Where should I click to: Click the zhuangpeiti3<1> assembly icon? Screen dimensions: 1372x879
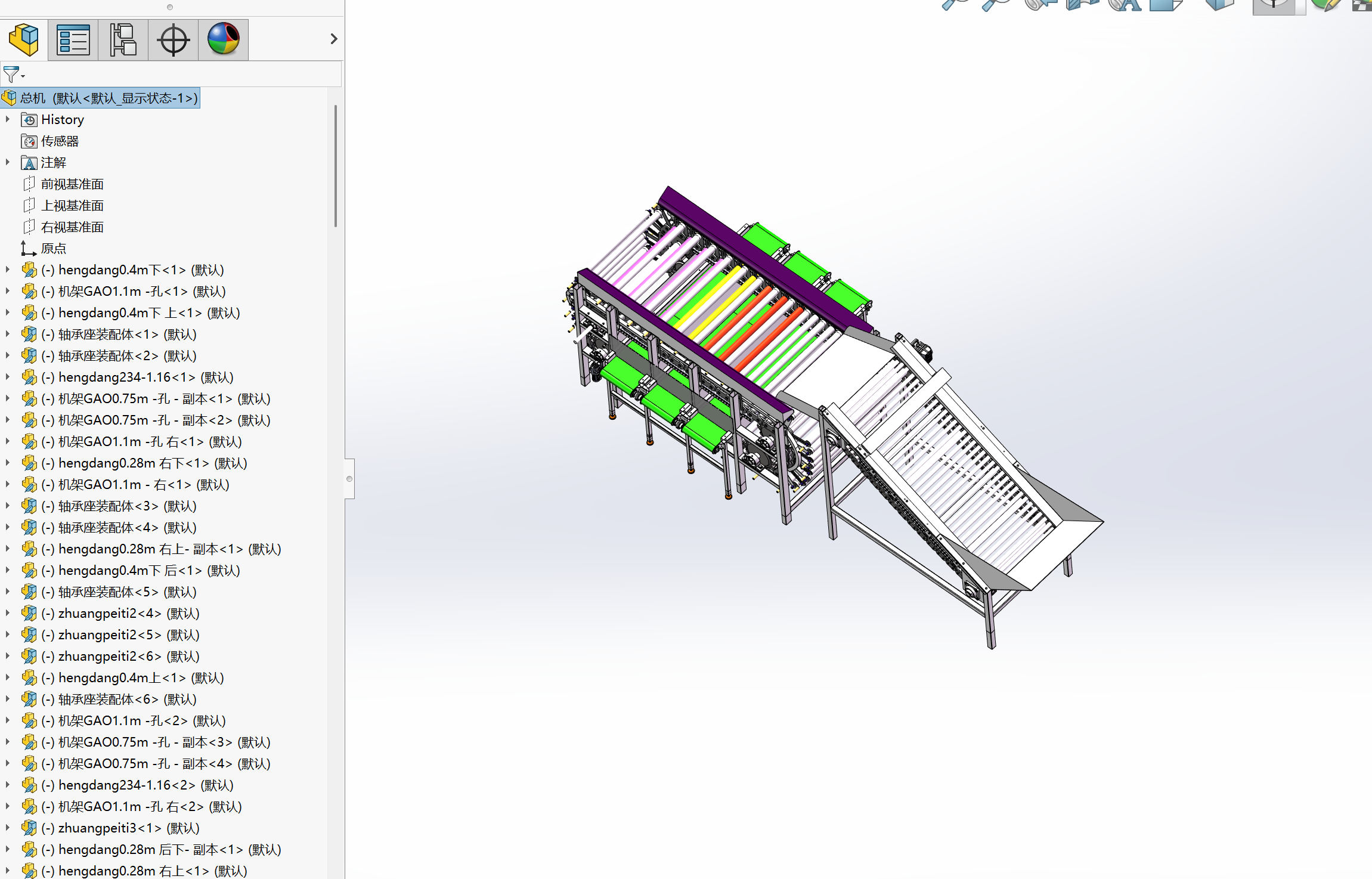[x=29, y=828]
